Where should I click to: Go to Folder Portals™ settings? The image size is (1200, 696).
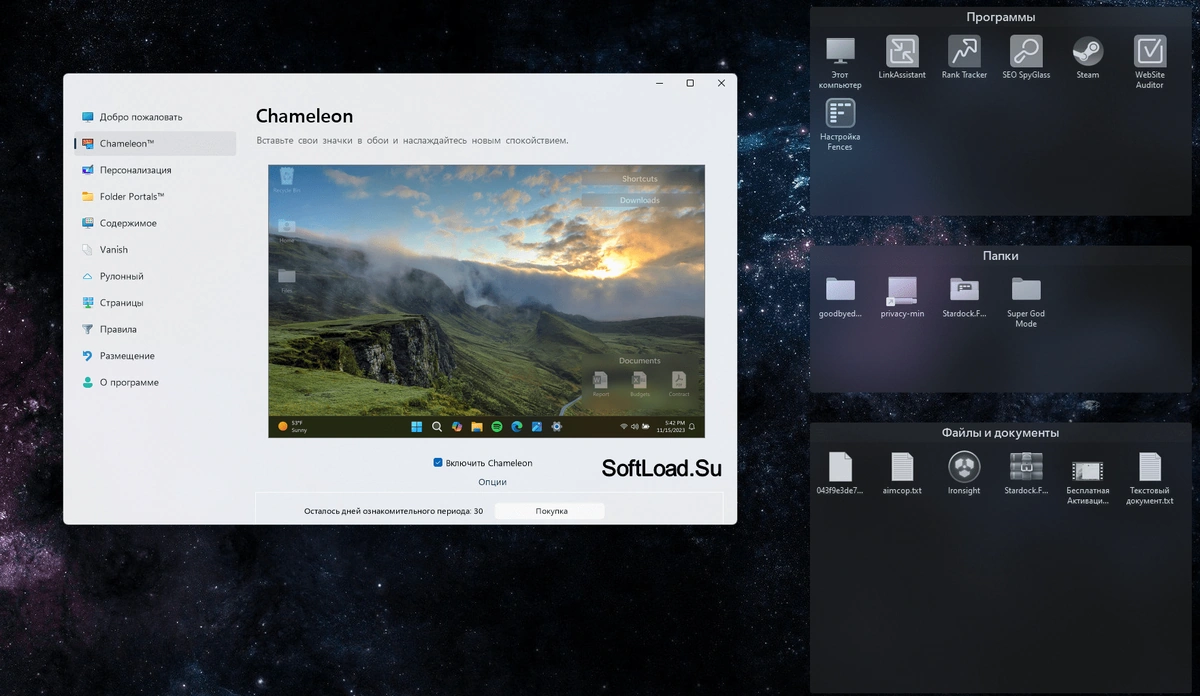(x=155, y=197)
